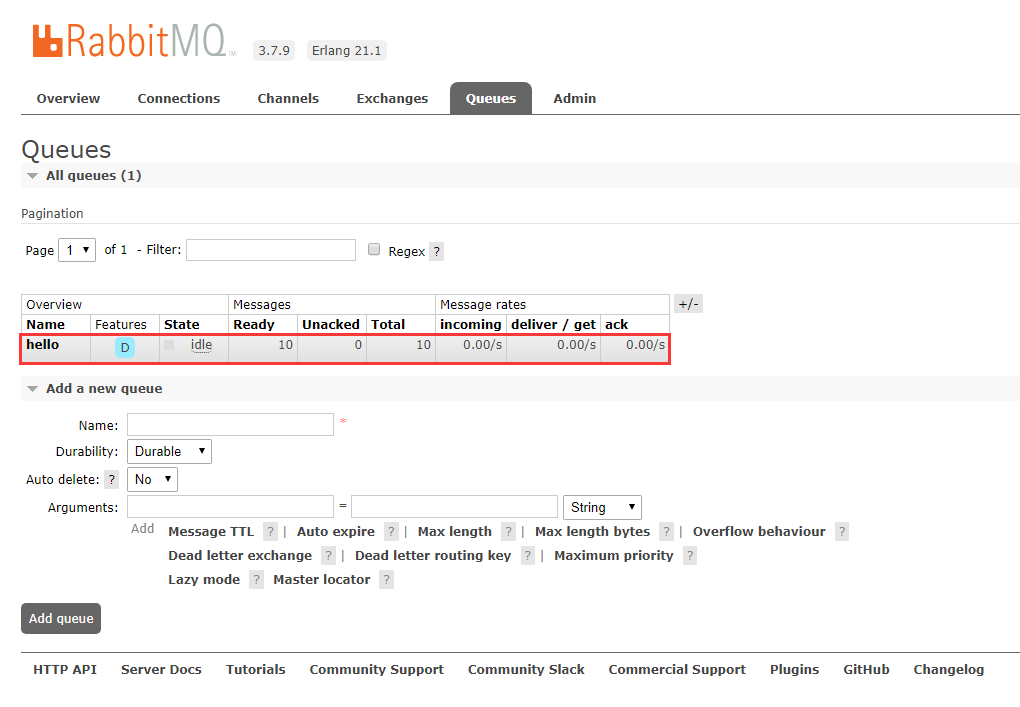Open the Auto delete dropdown
The height and width of the screenshot is (707, 1020).
[x=152, y=479]
